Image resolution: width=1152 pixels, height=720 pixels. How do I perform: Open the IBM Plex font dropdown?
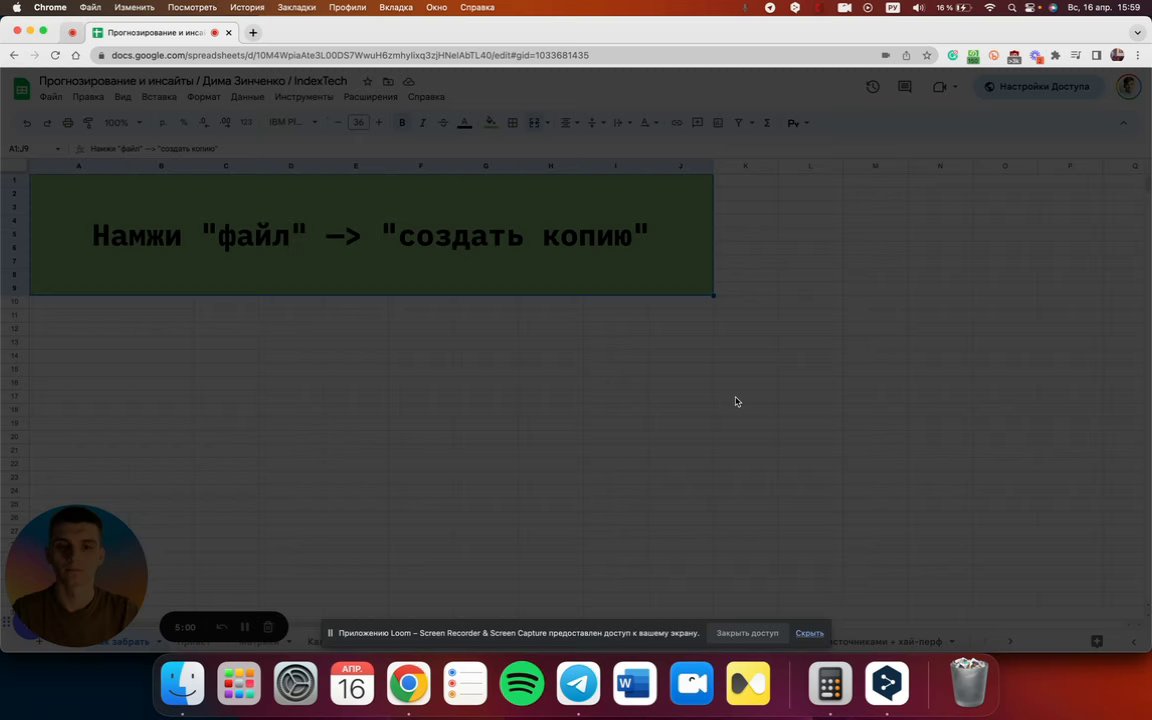pos(293,122)
